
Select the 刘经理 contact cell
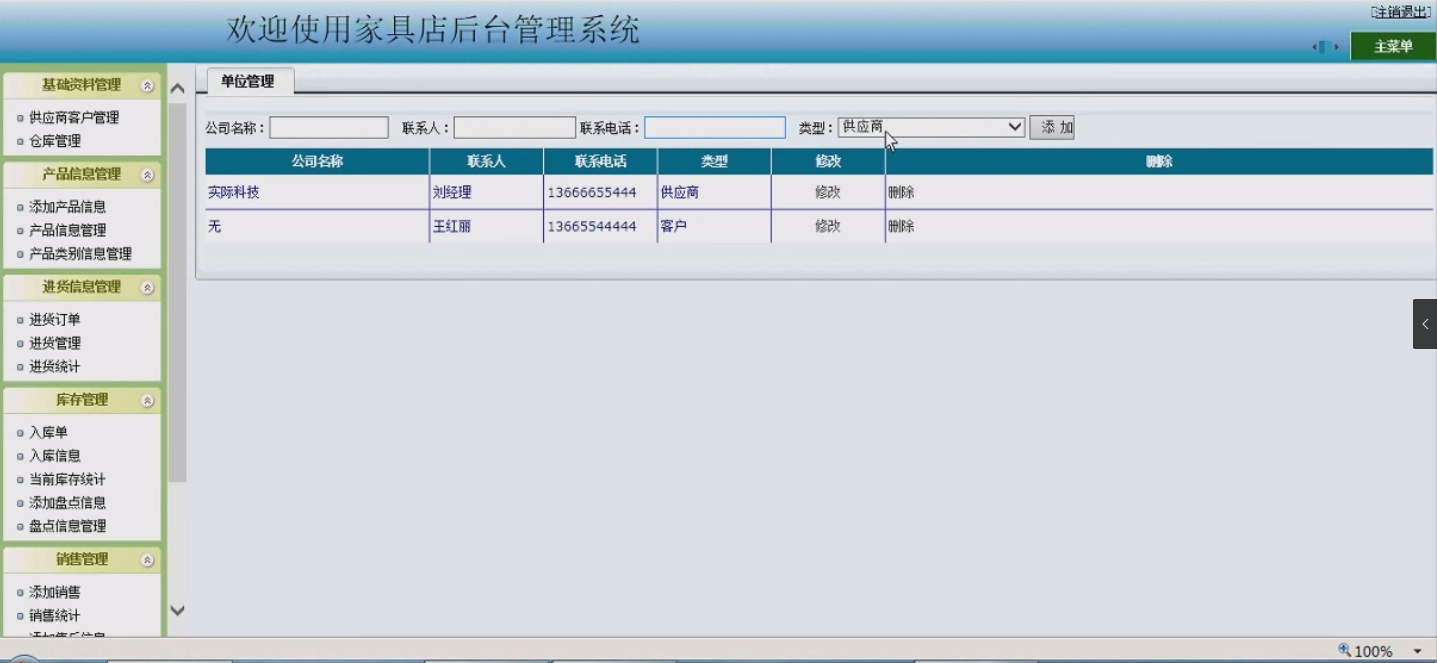(486, 193)
